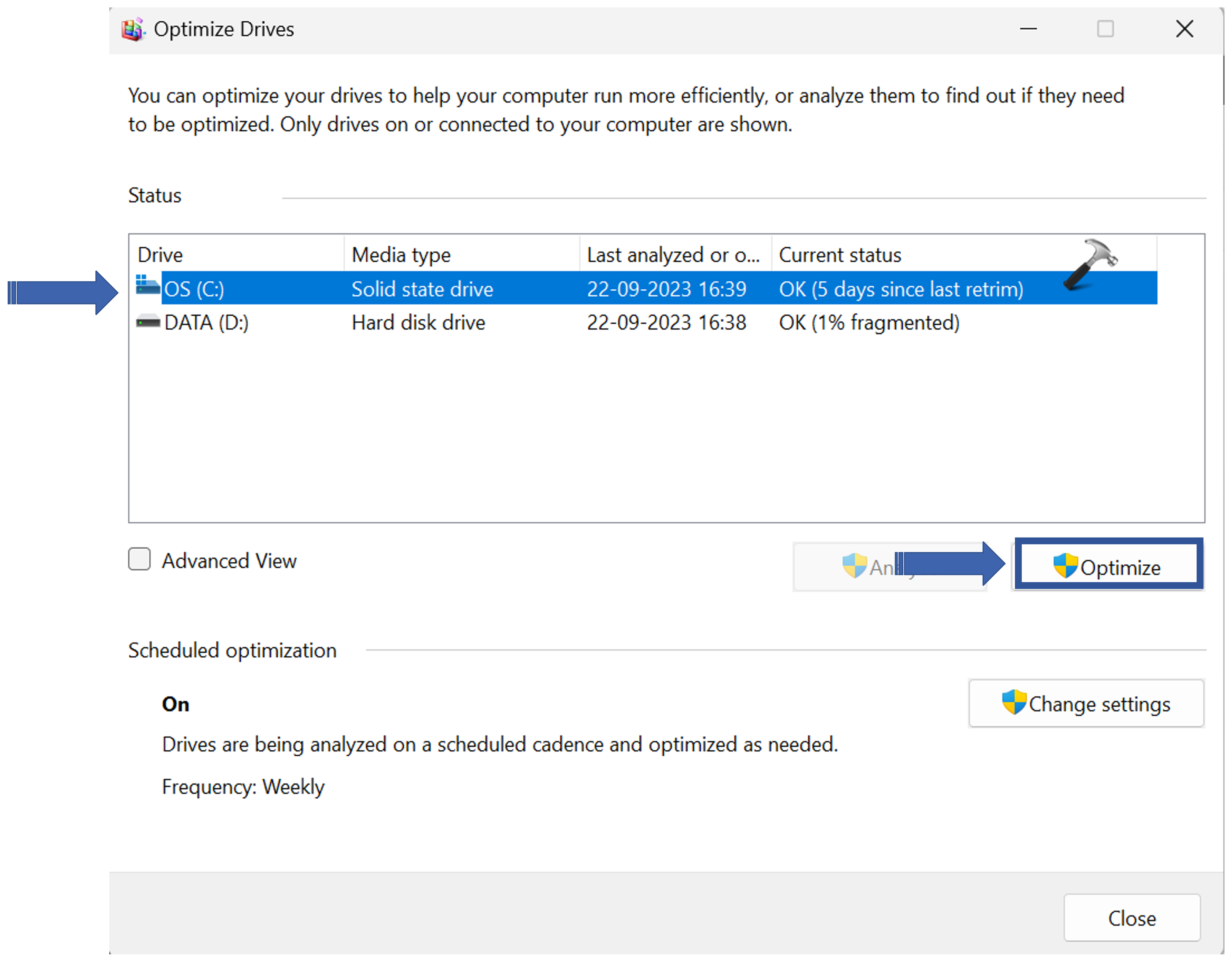1232x962 pixels.
Task: Minimize the Optimize Drives window
Action: 1028,29
